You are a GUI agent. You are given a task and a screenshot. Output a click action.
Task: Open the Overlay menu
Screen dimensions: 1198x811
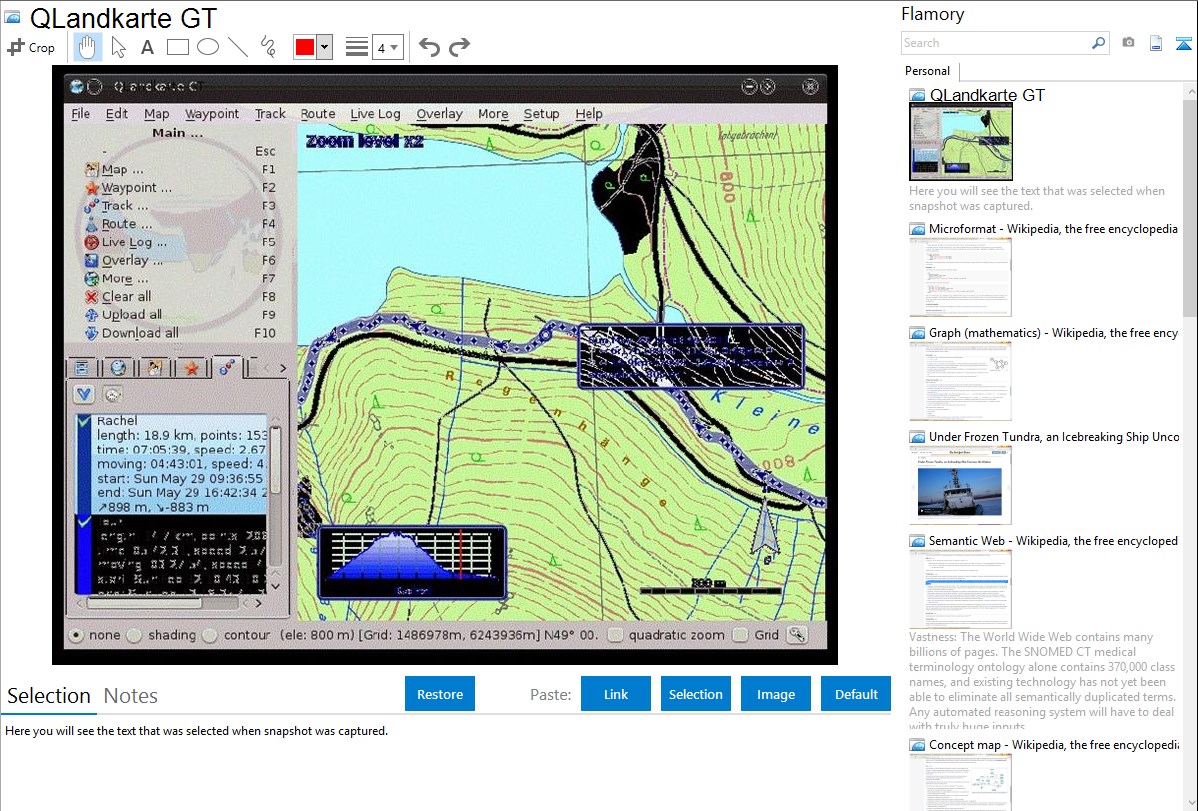[439, 114]
